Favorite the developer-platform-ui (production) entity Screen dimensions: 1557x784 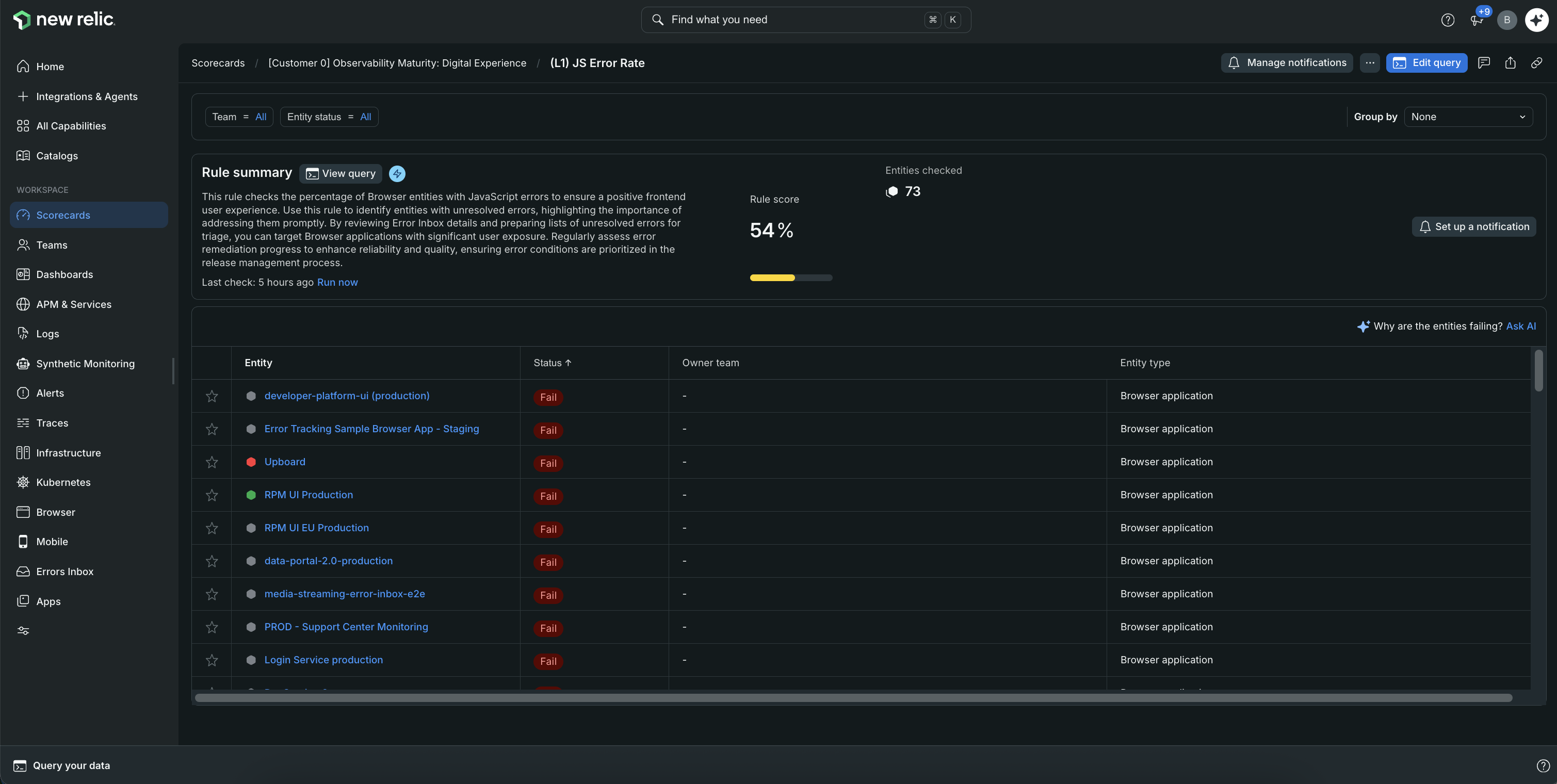[x=212, y=396]
